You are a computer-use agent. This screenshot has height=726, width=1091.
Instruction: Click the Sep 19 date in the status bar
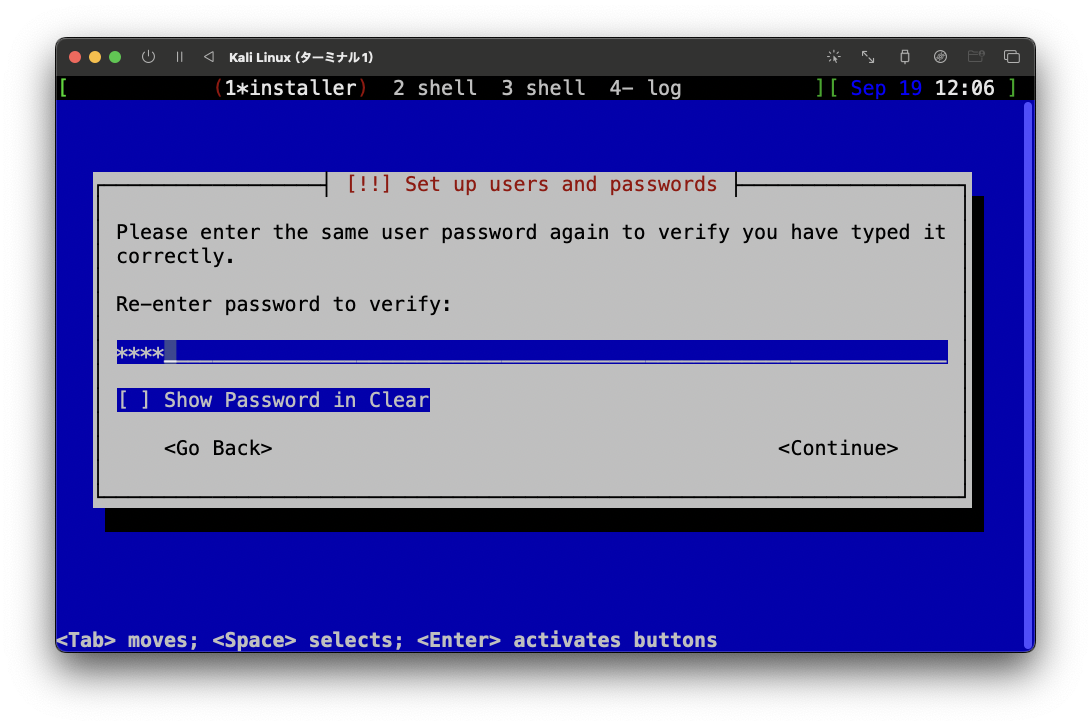point(884,88)
